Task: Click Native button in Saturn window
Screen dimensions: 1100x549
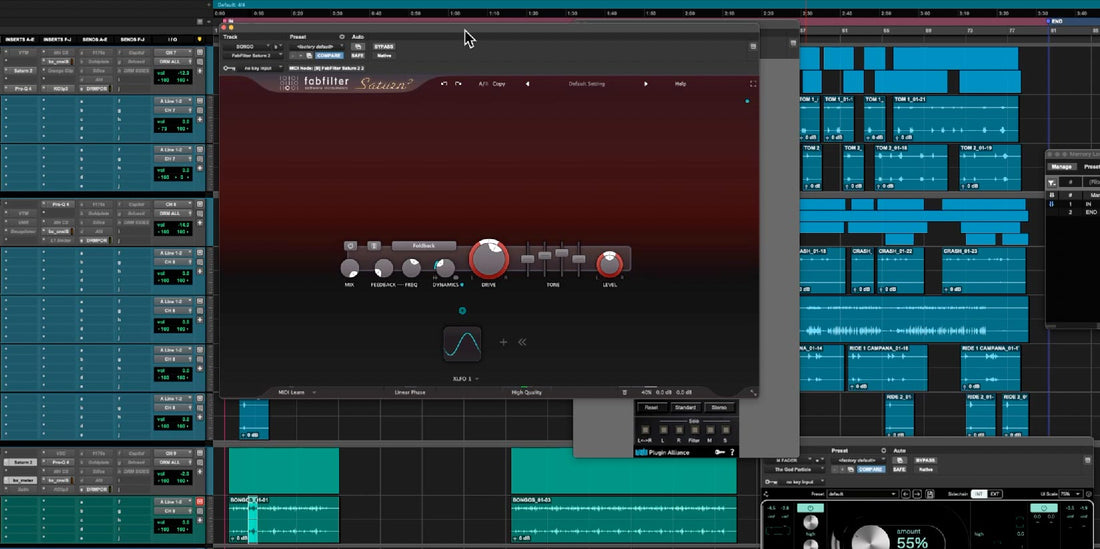Action: point(384,55)
